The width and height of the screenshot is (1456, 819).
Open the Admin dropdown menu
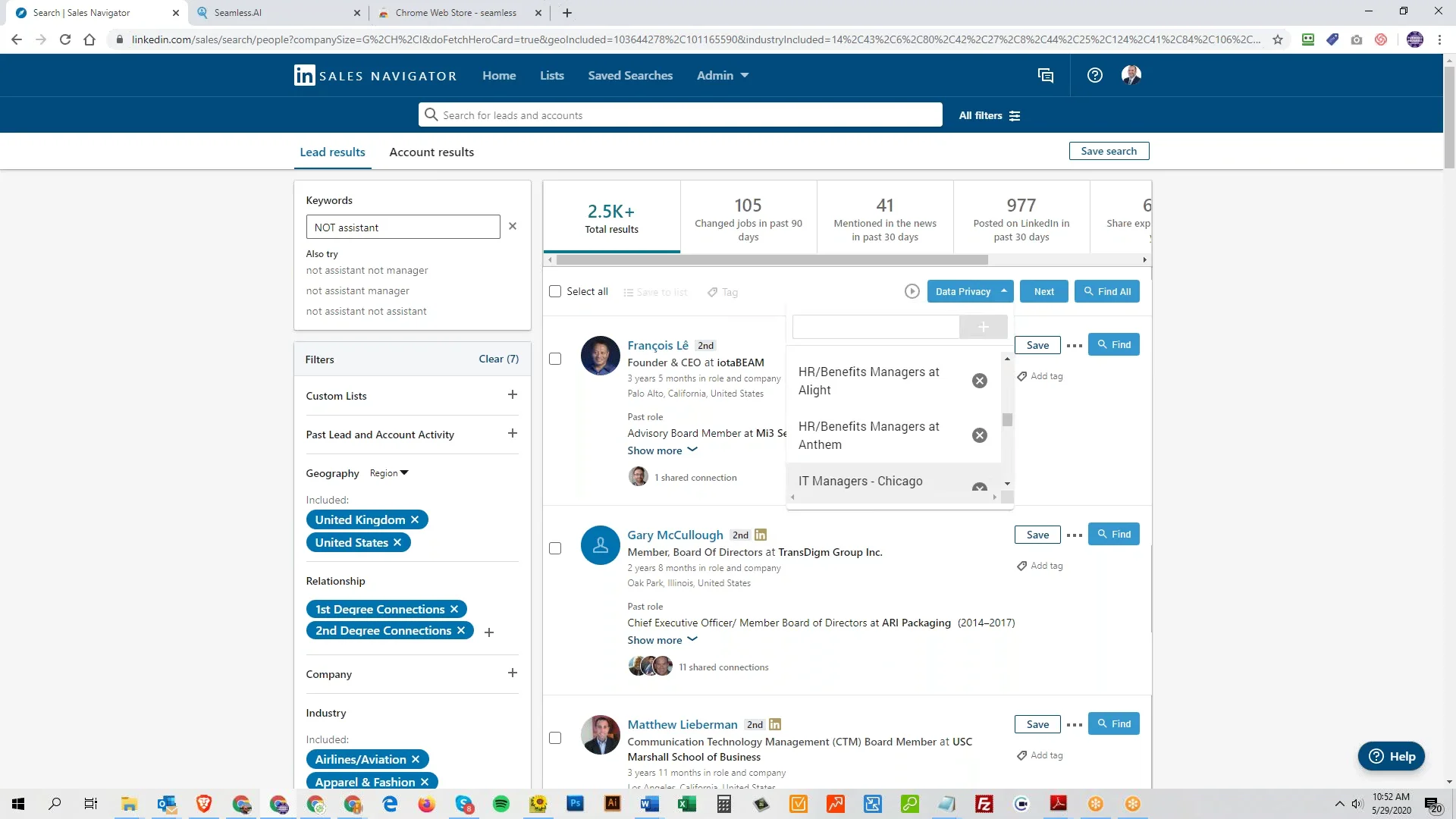(x=723, y=75)
